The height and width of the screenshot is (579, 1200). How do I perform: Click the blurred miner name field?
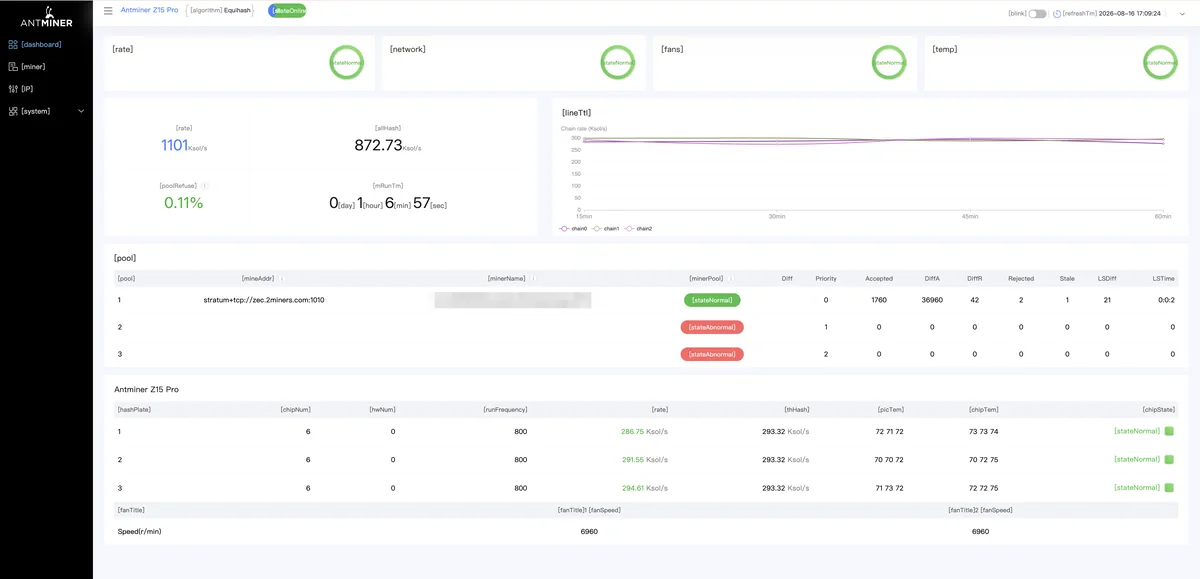[x=513, y=300]
